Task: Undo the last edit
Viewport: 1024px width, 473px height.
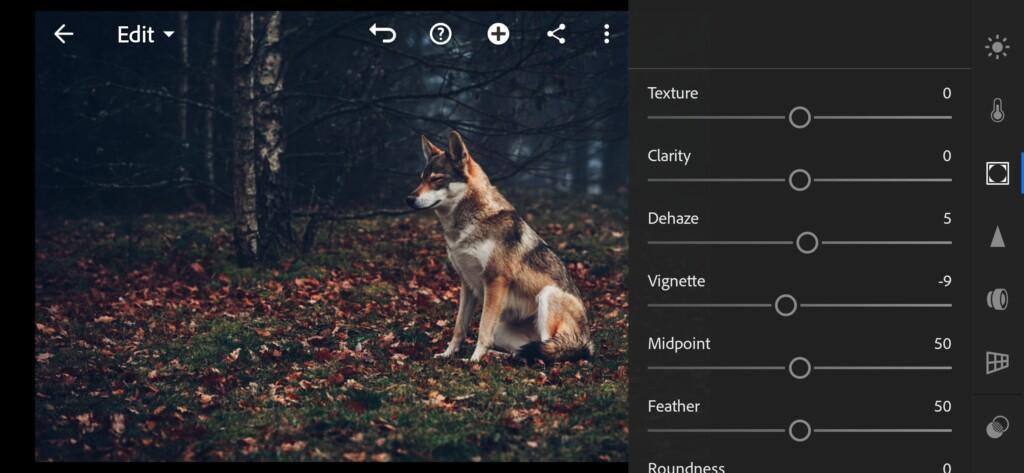Action: point(383,34)
